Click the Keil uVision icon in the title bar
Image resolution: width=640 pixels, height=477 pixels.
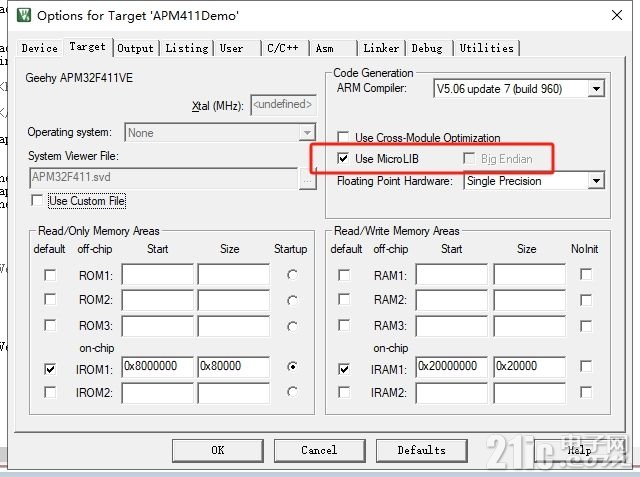pyautogui.click(x=24, y=16)
